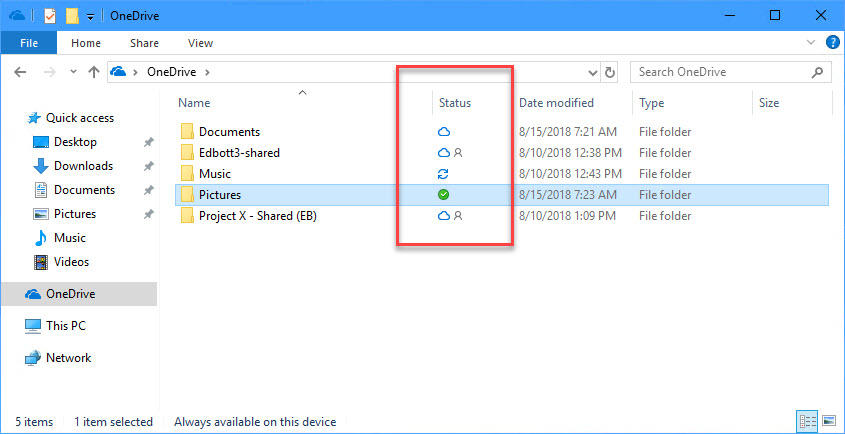This screenshot has height=434, width=845.
Task: Open the address bar history dropdown
Action: tap(593, 72)
